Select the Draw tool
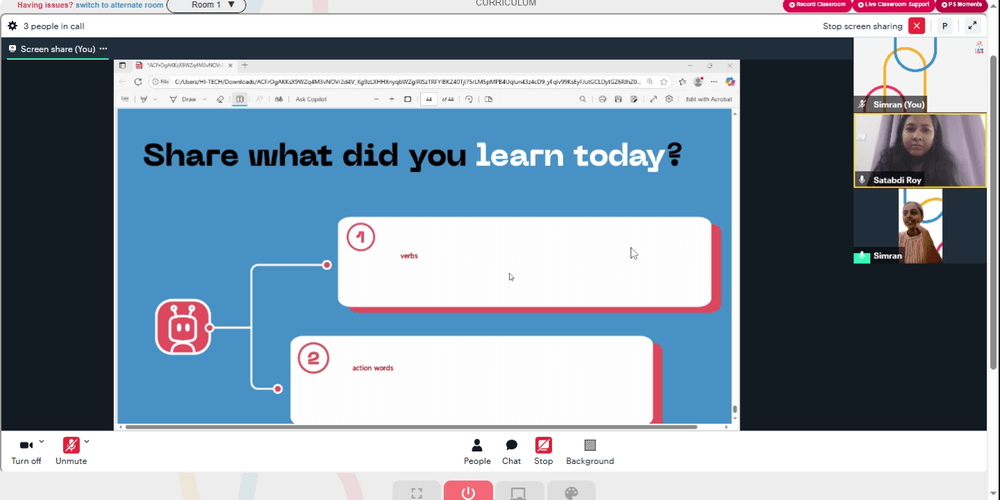This screenshot has width=1000, height=500. [x=183, y=99]
